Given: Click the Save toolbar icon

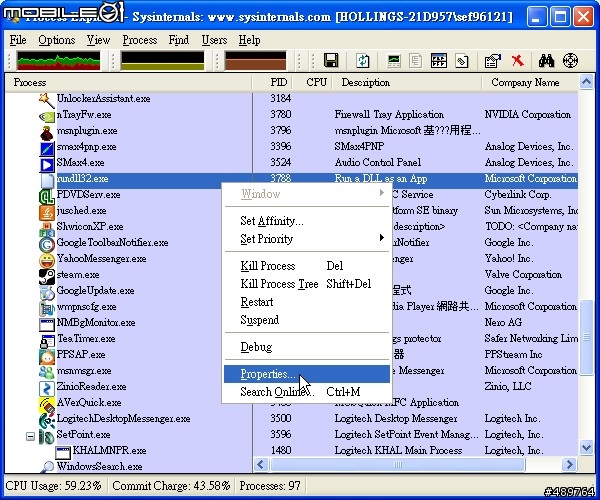Looking at the screenshot, I should (x=331, y=61).
